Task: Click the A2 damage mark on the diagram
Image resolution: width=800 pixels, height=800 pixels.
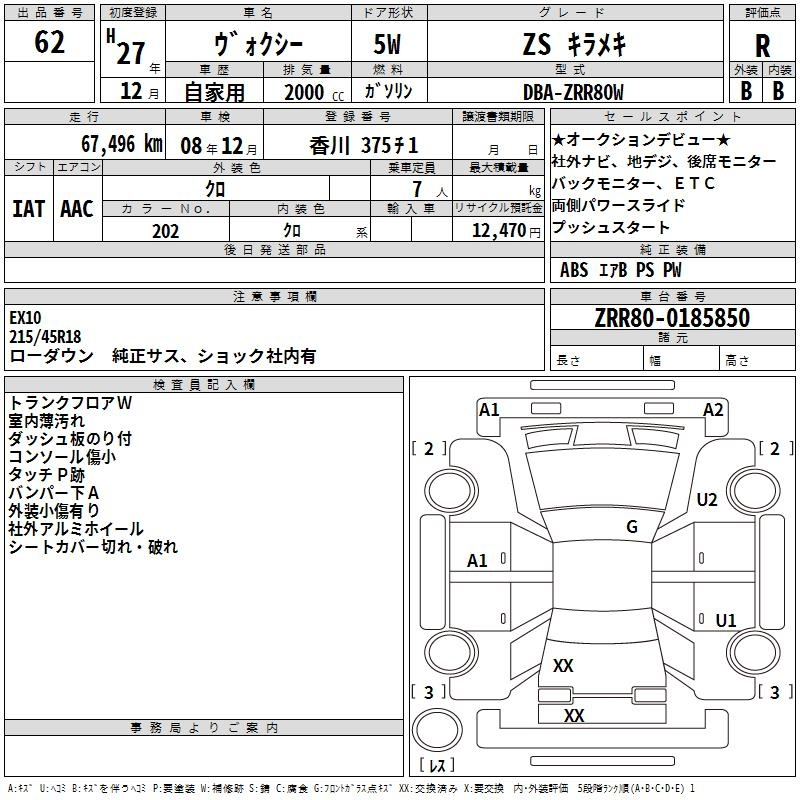Action: tap(713, 410)
